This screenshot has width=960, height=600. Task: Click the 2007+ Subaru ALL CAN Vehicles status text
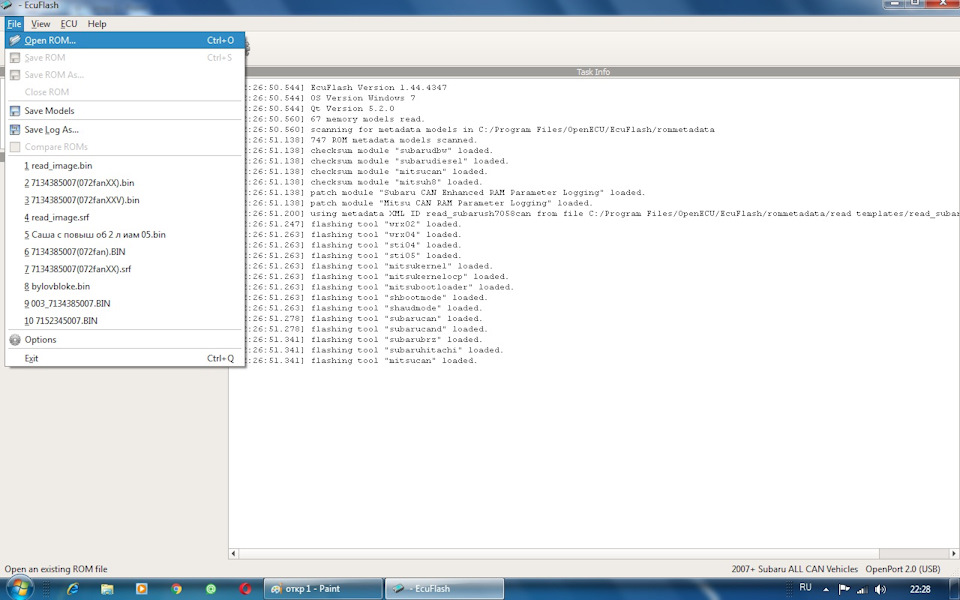(794, 569)
